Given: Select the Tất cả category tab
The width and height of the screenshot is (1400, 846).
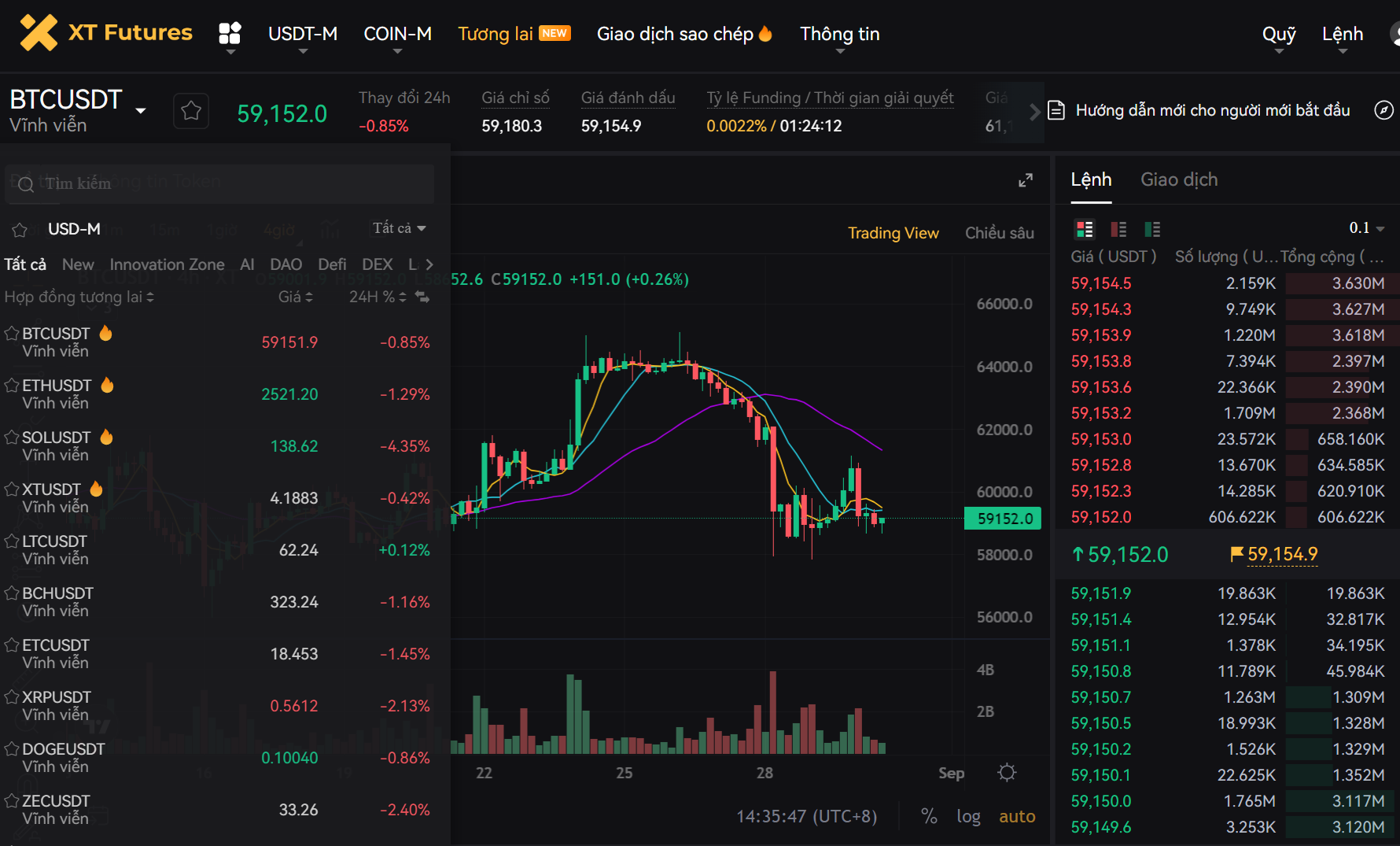Looking at the screenshot, I should tap(25, 264).
